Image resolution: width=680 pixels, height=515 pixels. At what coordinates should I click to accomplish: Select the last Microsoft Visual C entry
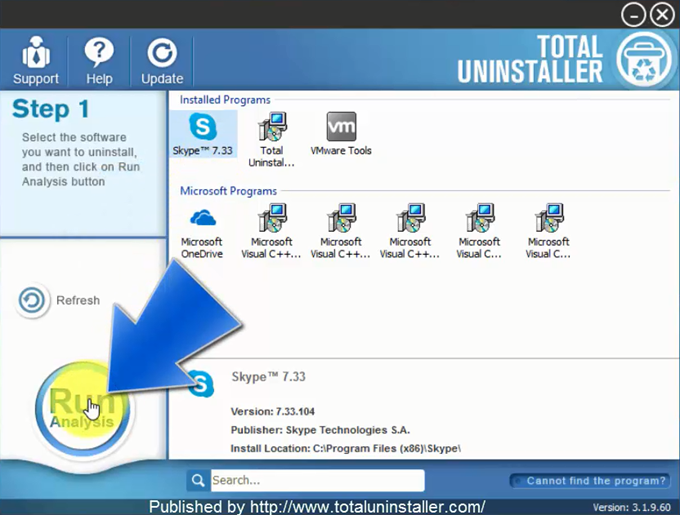(548, 232)
